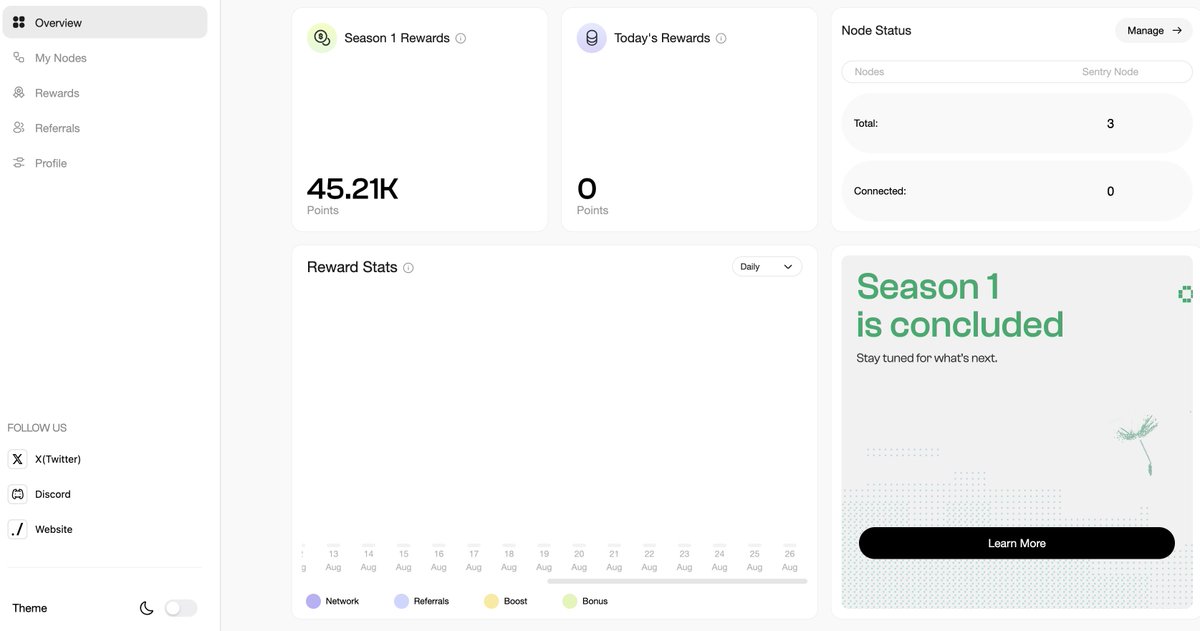Open the Overview section via its grid icon
Viewport: 1200px width, 631px height.
pos(18,22)
